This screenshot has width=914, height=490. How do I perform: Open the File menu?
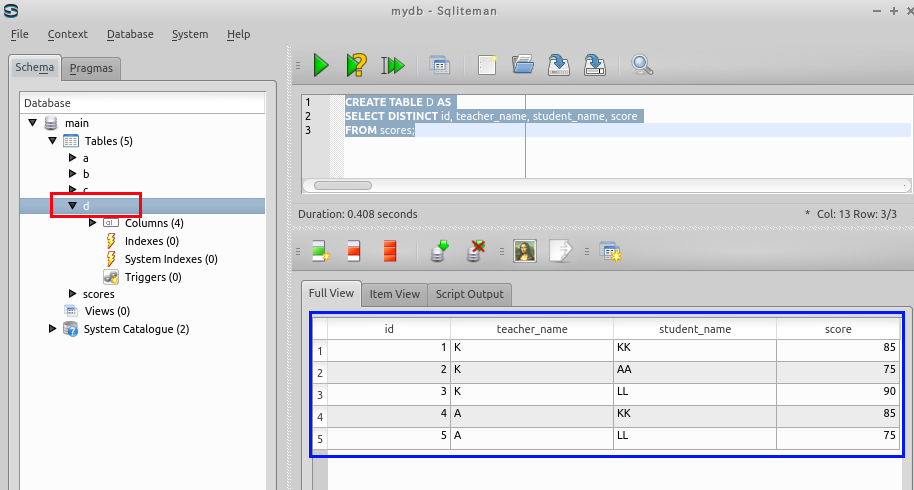point(20,34)
